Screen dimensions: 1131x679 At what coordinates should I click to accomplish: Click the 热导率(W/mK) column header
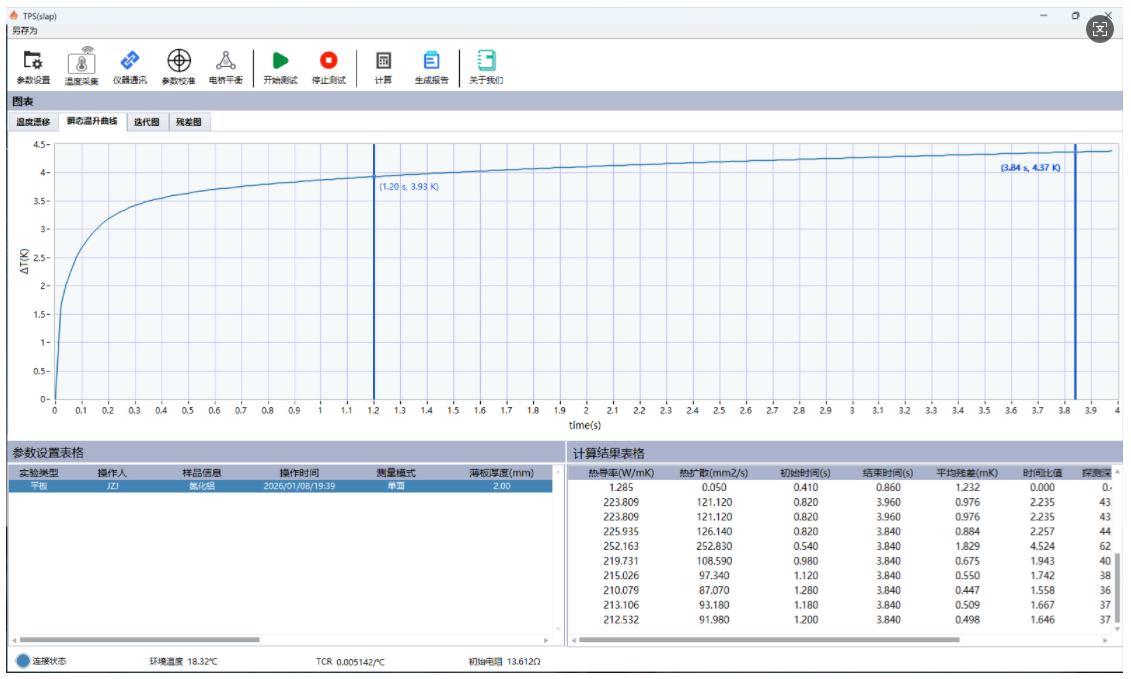pos(620,472)
